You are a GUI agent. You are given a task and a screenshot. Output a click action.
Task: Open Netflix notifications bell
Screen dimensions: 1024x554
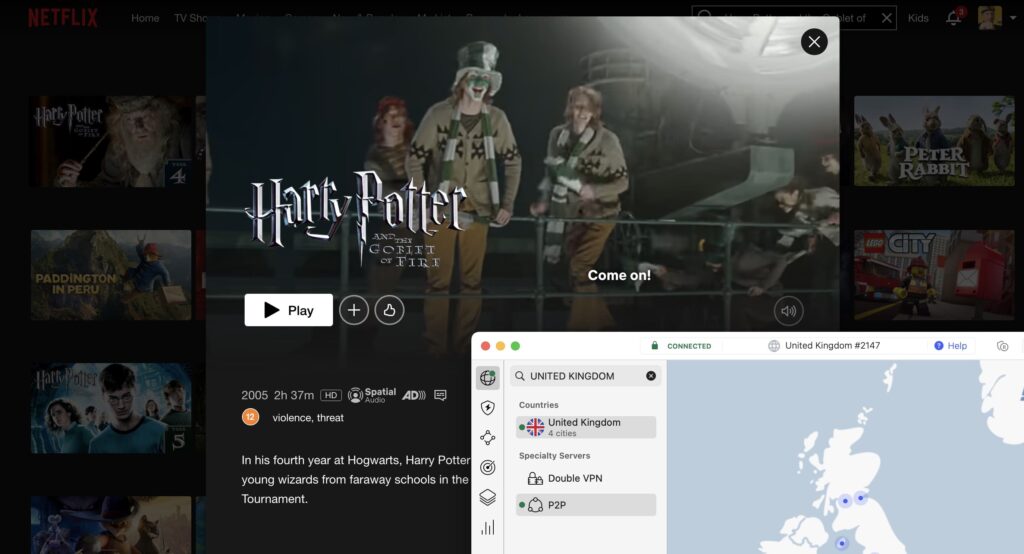(x=954, y=18)
